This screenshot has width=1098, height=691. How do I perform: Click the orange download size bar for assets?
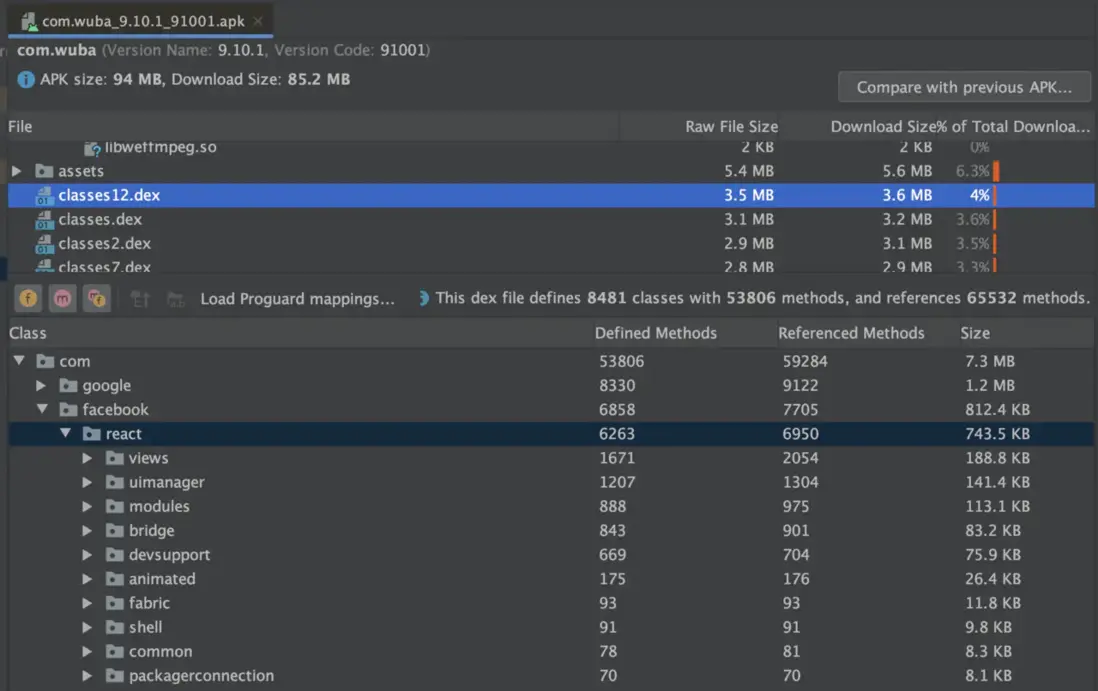(996, 171)
